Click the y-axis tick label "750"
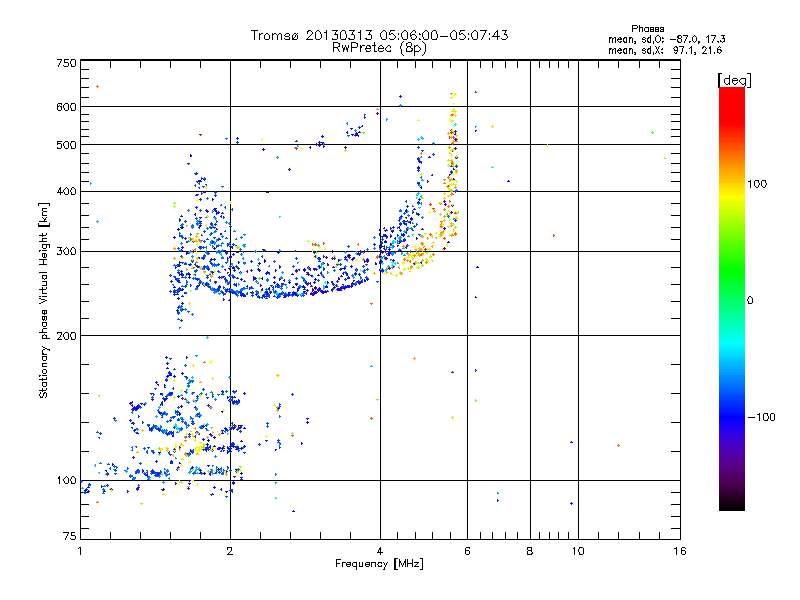Screen dimensions: 800x600 66,63
